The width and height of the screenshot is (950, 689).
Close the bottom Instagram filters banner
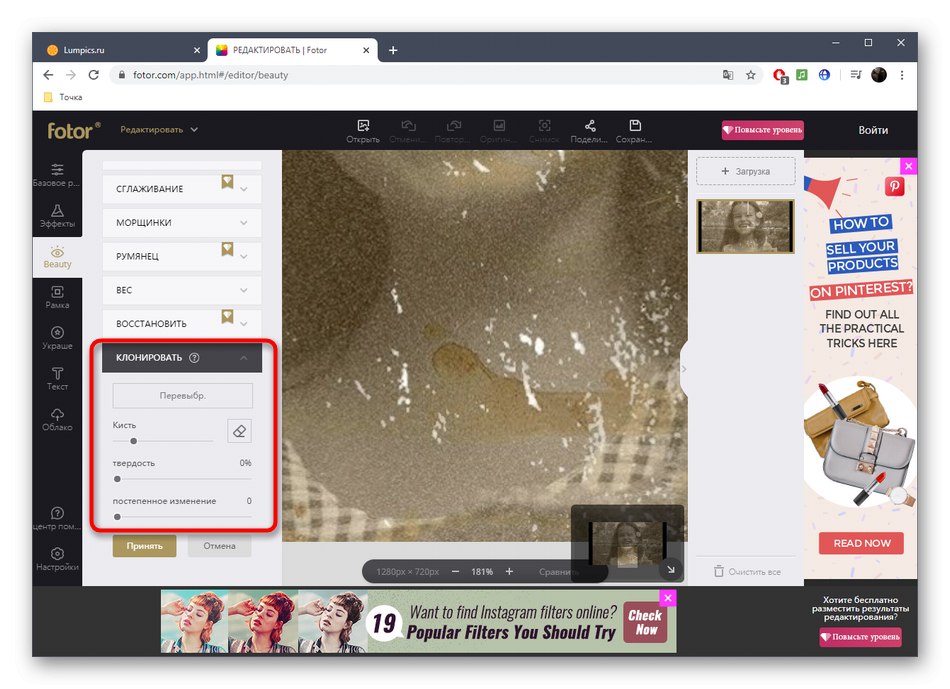[668, 598]
